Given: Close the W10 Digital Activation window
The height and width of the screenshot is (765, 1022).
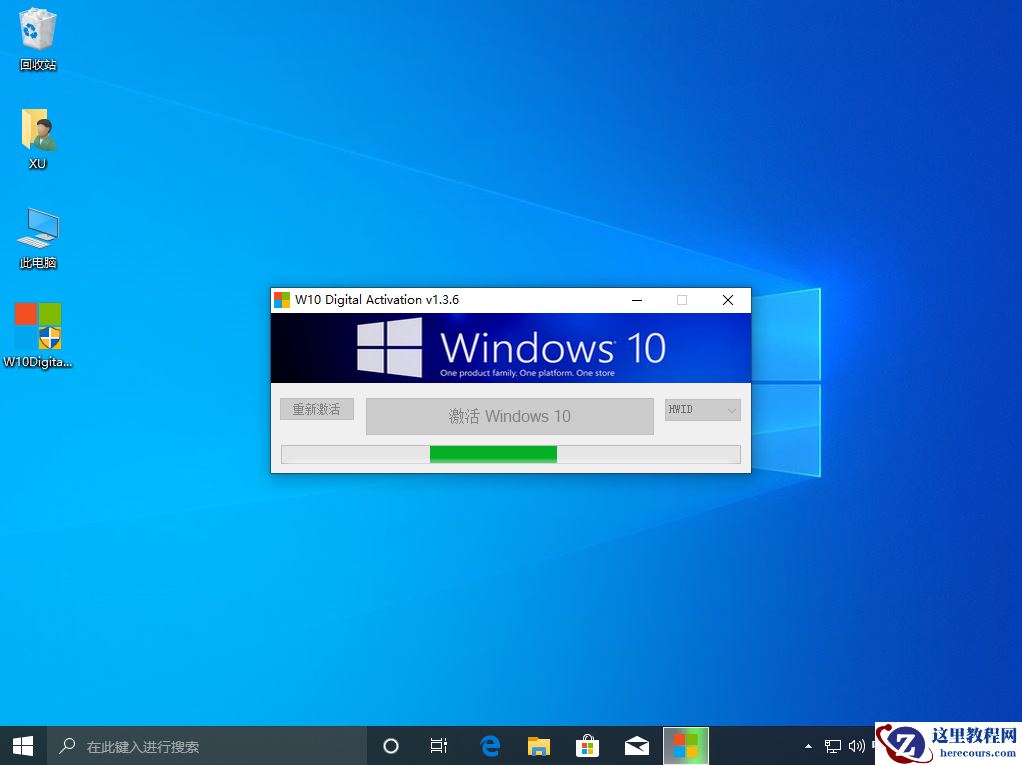Looking at the screenshot, I should coord(727,300).
